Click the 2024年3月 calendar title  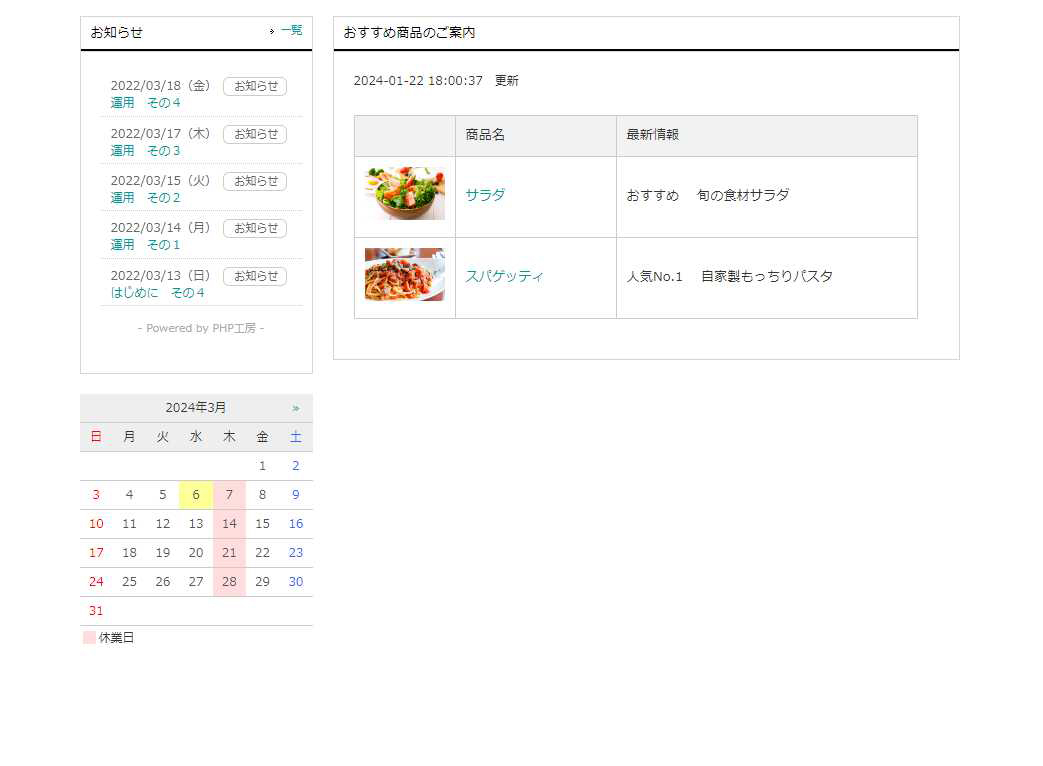pos(196,407)
